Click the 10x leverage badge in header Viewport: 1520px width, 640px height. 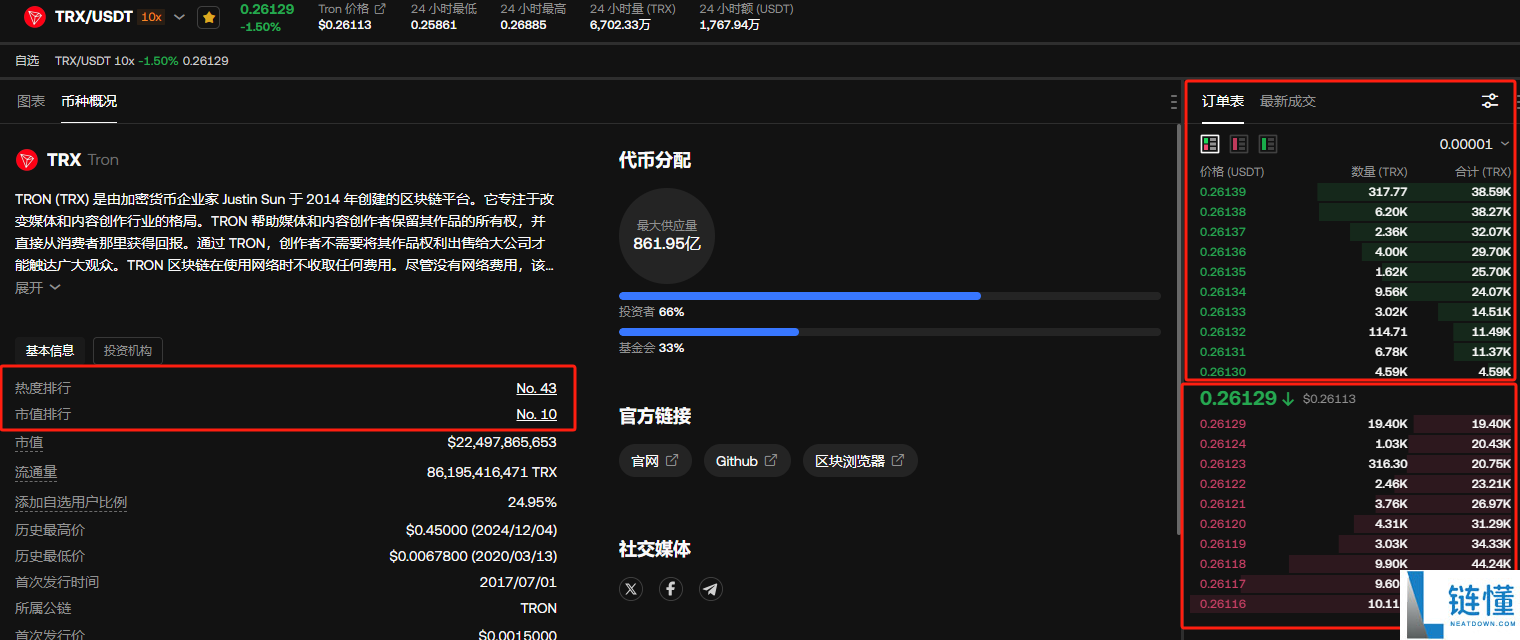click(x=151, y=17)
